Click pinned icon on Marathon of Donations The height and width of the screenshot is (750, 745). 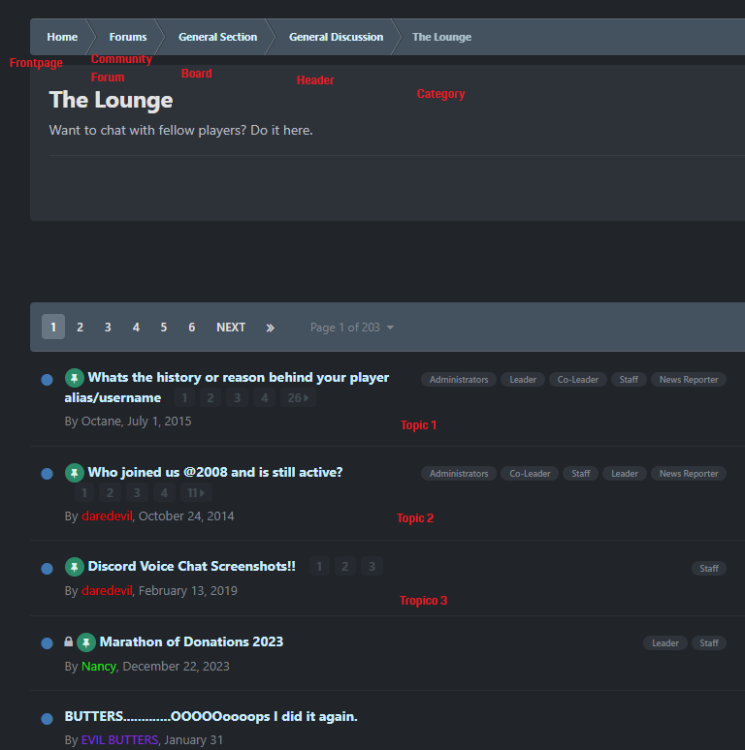click(86, 642)
